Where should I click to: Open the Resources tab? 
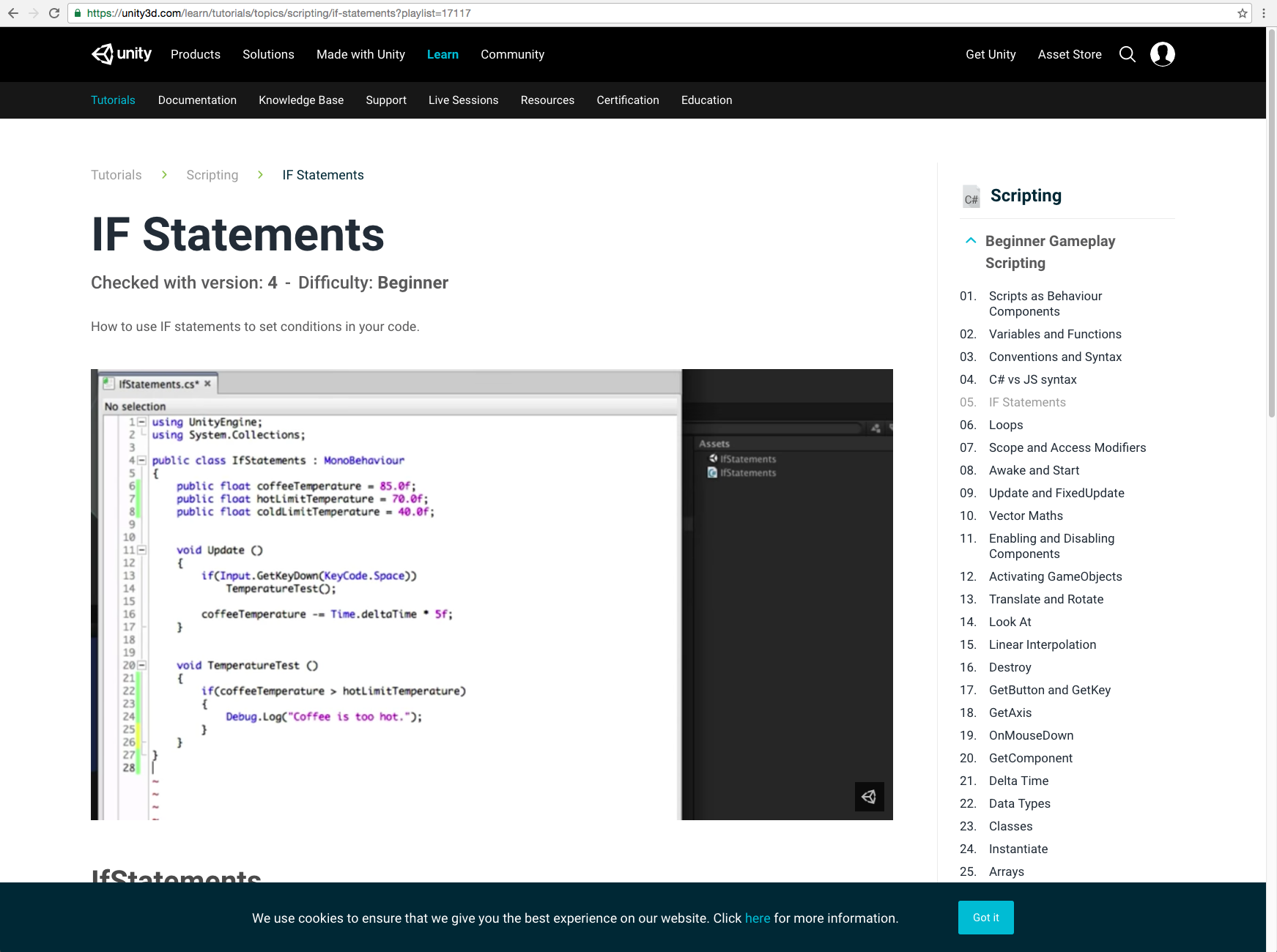pos(547,100)
